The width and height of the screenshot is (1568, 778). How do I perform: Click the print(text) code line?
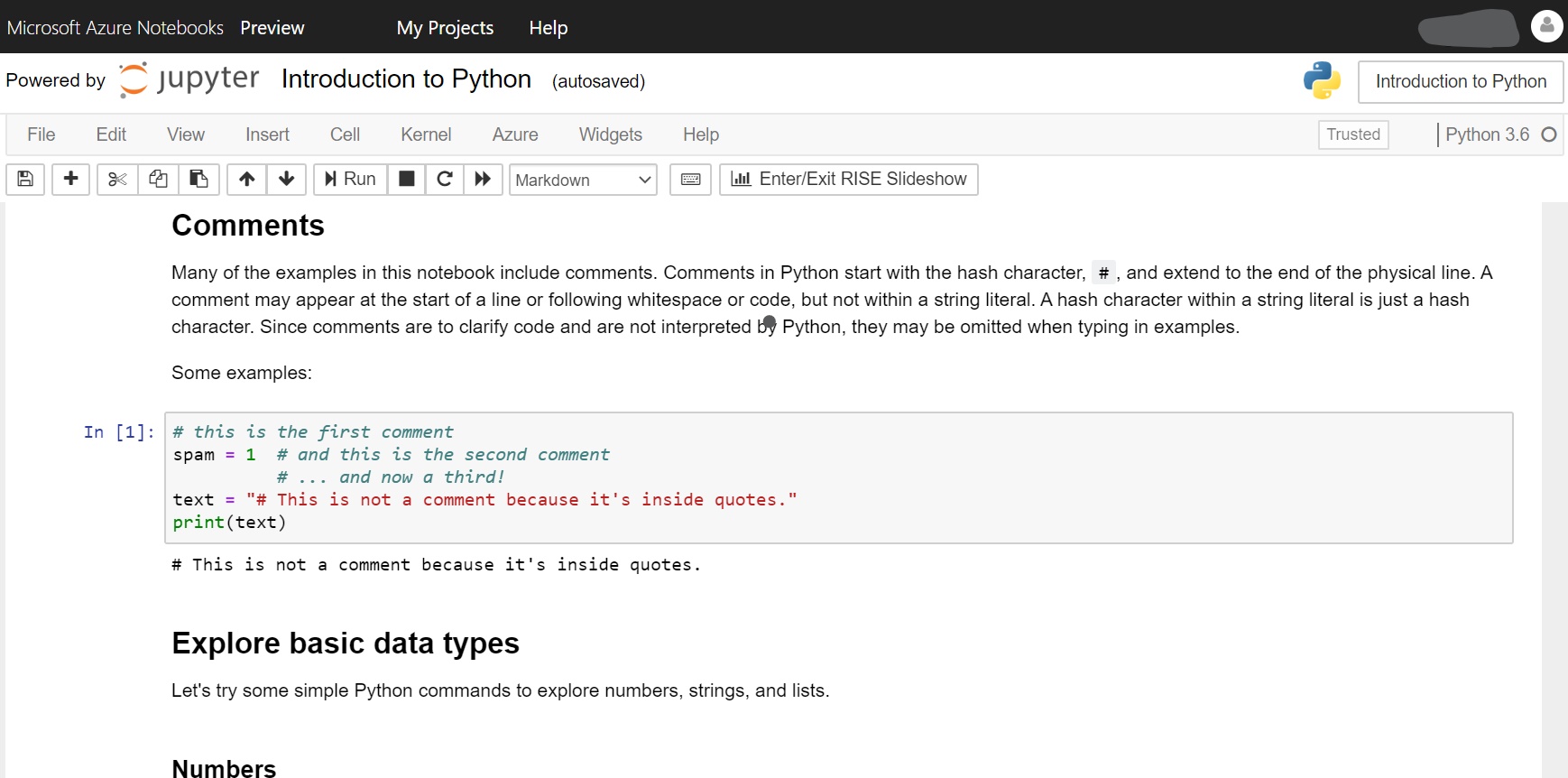[229, 523]
